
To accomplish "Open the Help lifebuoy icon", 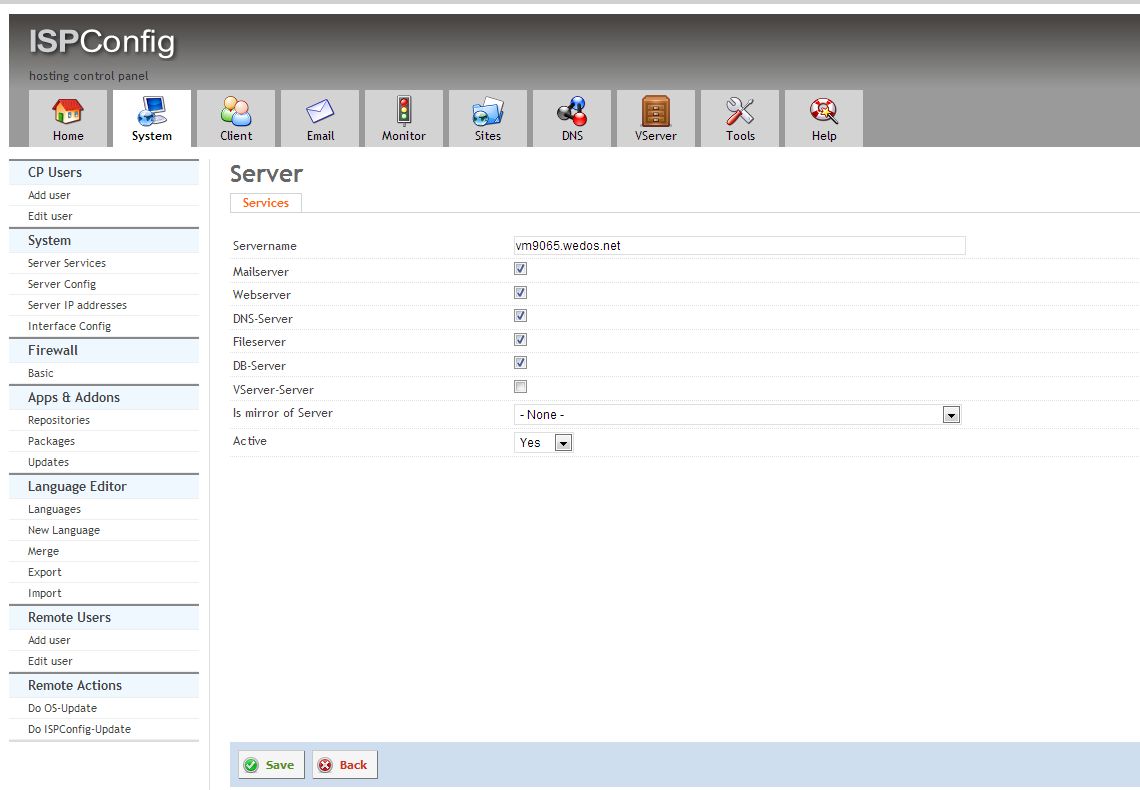I will coord(824,111).
